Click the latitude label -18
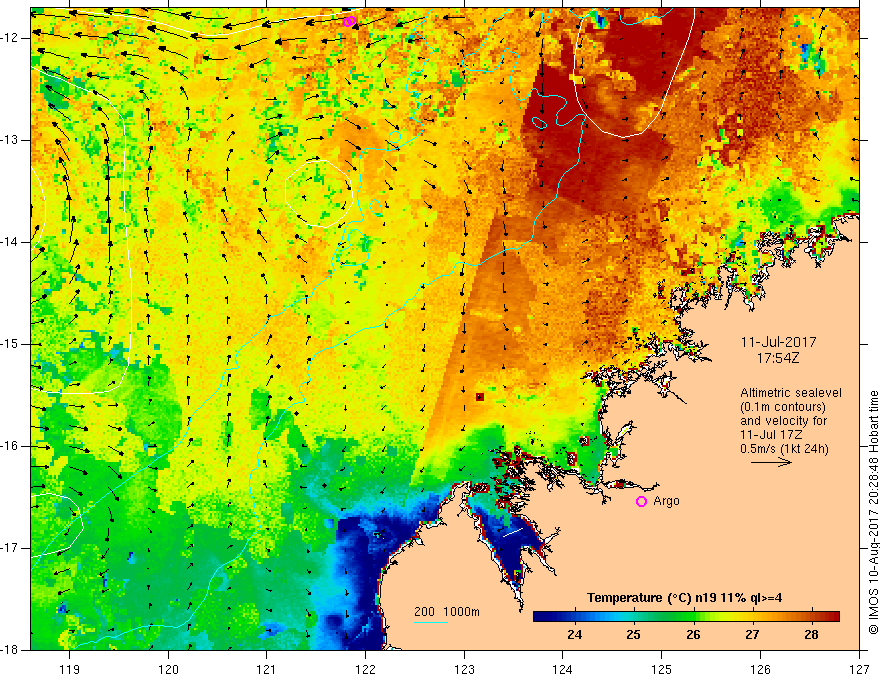This screenshot has height=680, width=880. (11, 650)
